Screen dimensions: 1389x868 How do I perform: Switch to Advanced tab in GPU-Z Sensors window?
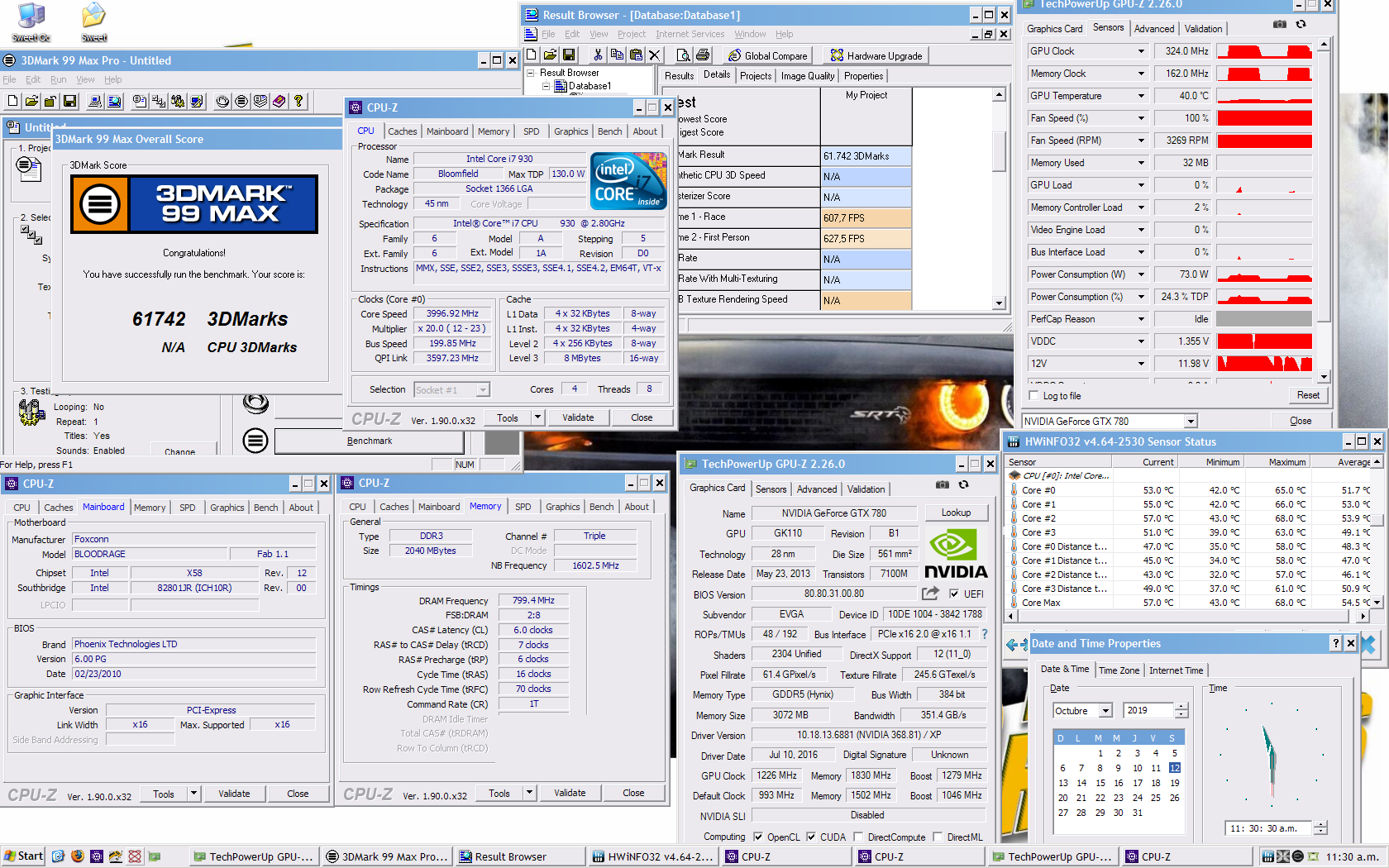[x=1153, y=28]
